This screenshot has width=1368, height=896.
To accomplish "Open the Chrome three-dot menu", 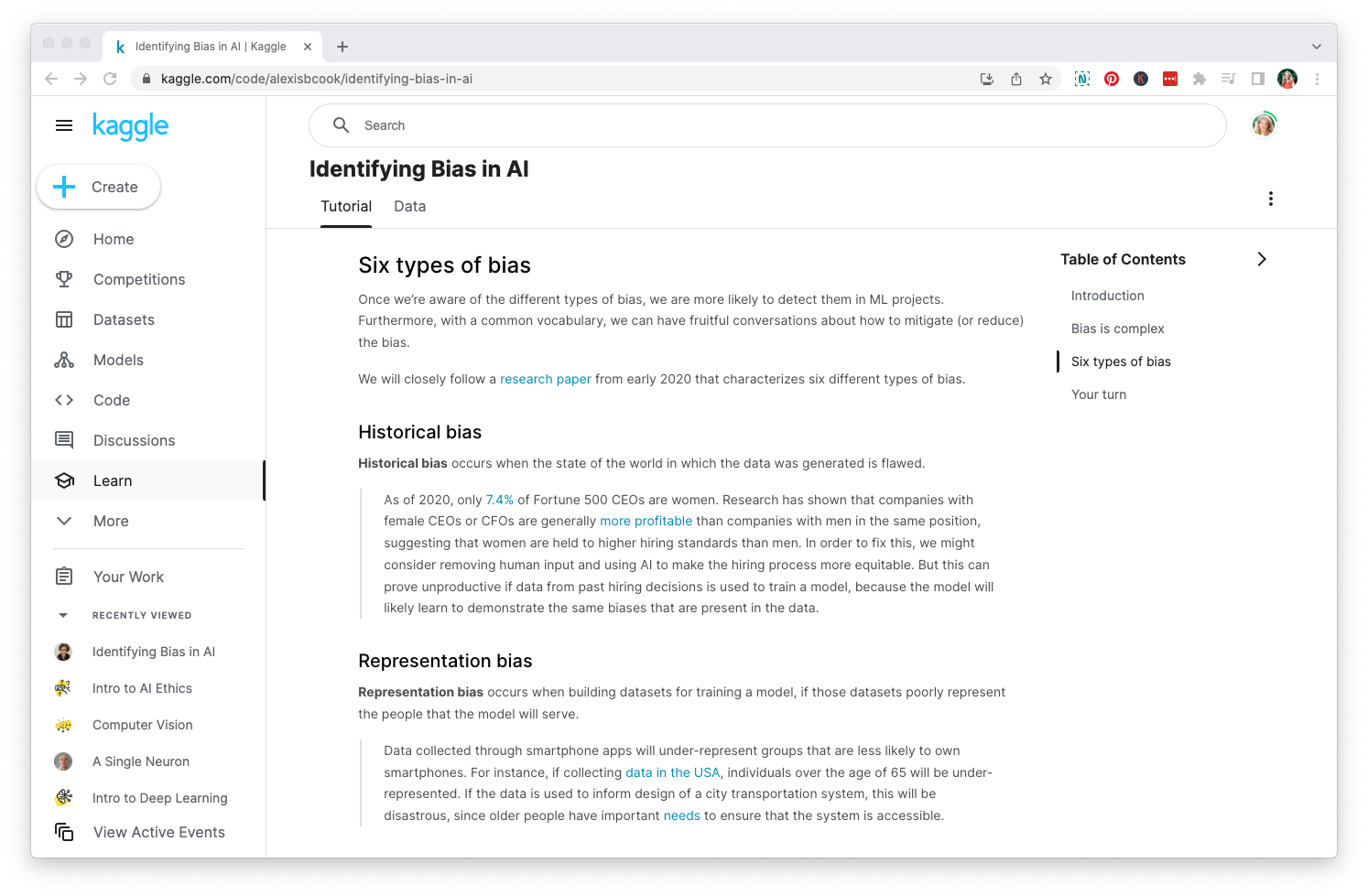I will tap(1317, 79).
